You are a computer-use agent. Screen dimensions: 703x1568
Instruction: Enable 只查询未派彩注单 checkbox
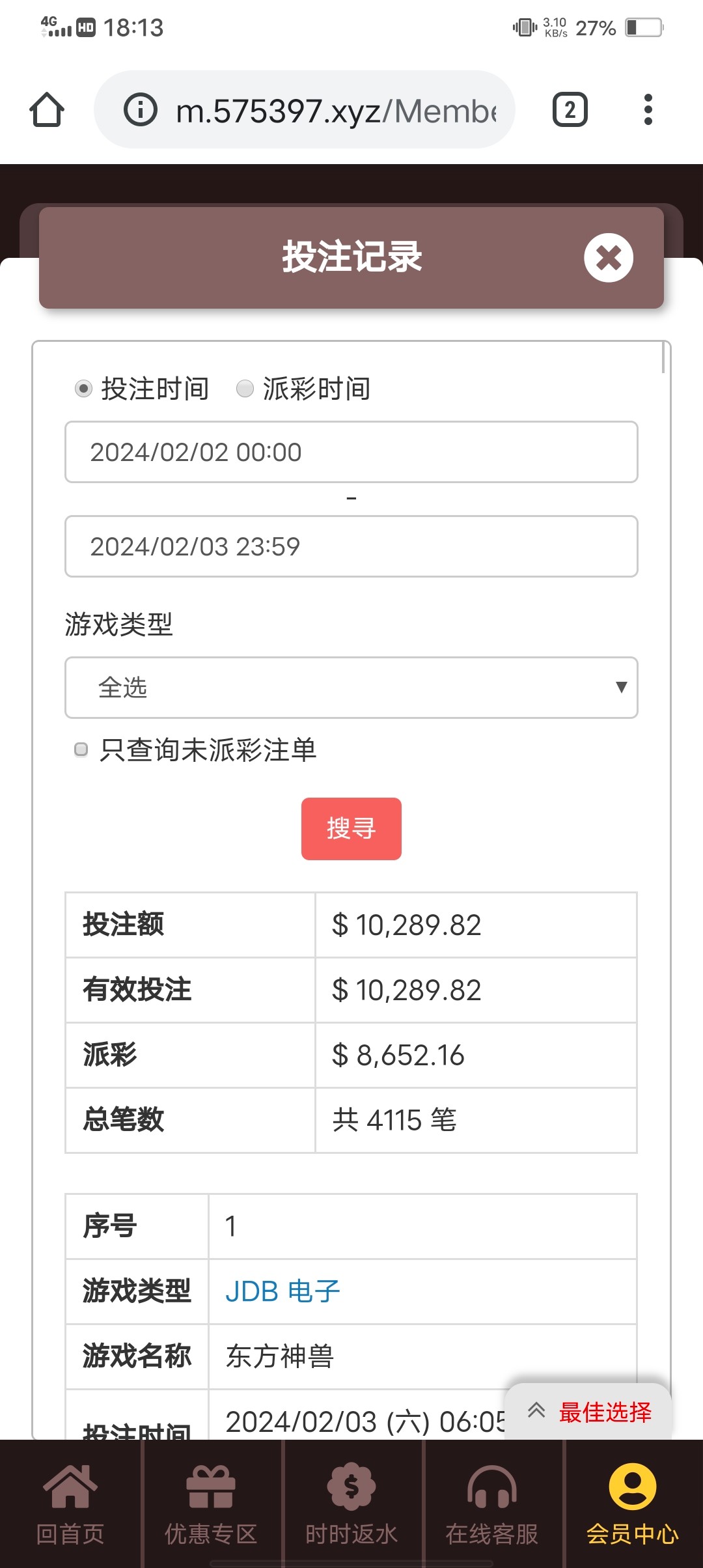pyautogui.click(x=81, y=749)
